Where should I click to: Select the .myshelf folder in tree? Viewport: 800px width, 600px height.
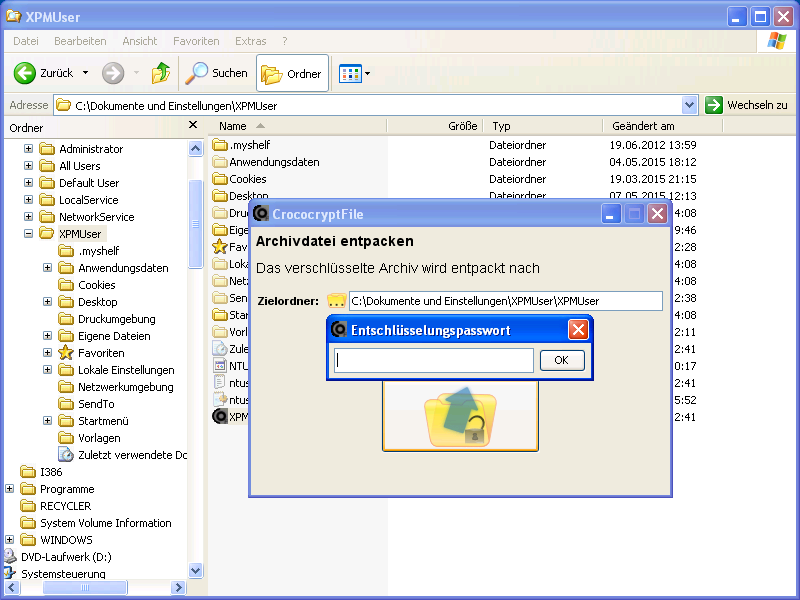[x=89, y=251]
